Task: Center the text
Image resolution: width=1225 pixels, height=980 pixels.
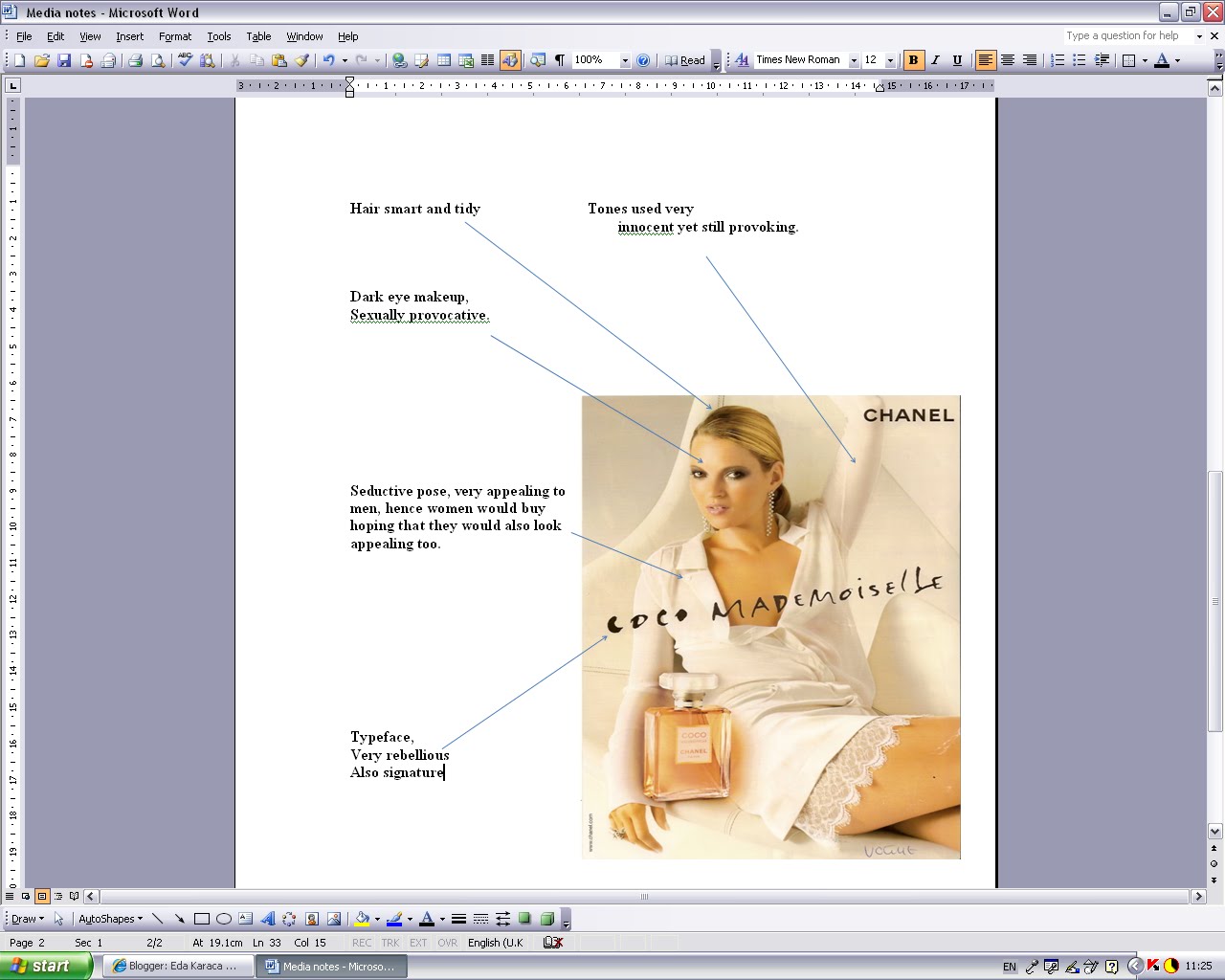Action: pos(1007,60)
